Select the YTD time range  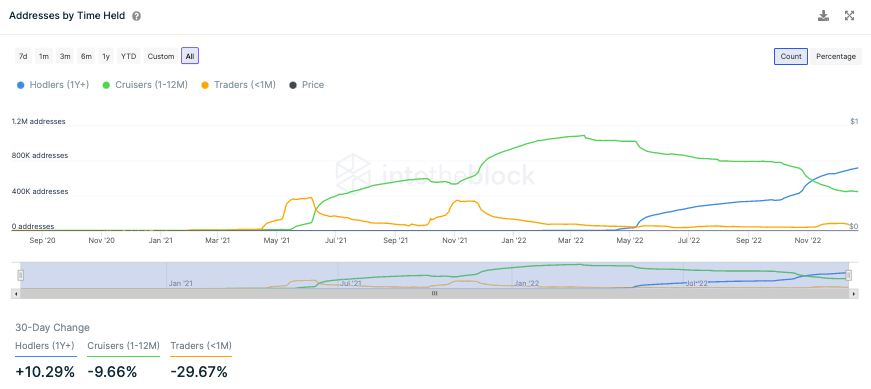tap(129, 56)
